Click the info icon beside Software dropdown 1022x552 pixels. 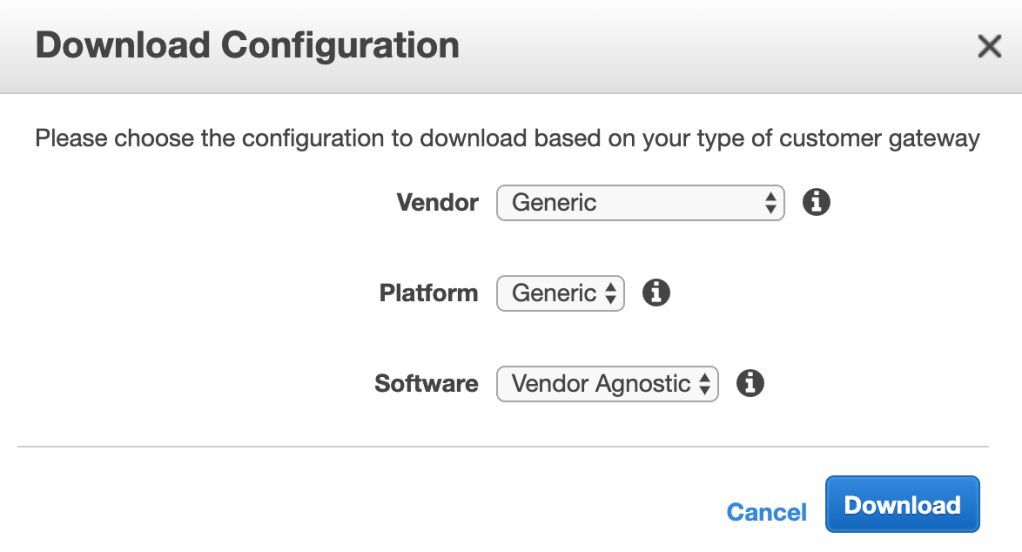[750, 383]
